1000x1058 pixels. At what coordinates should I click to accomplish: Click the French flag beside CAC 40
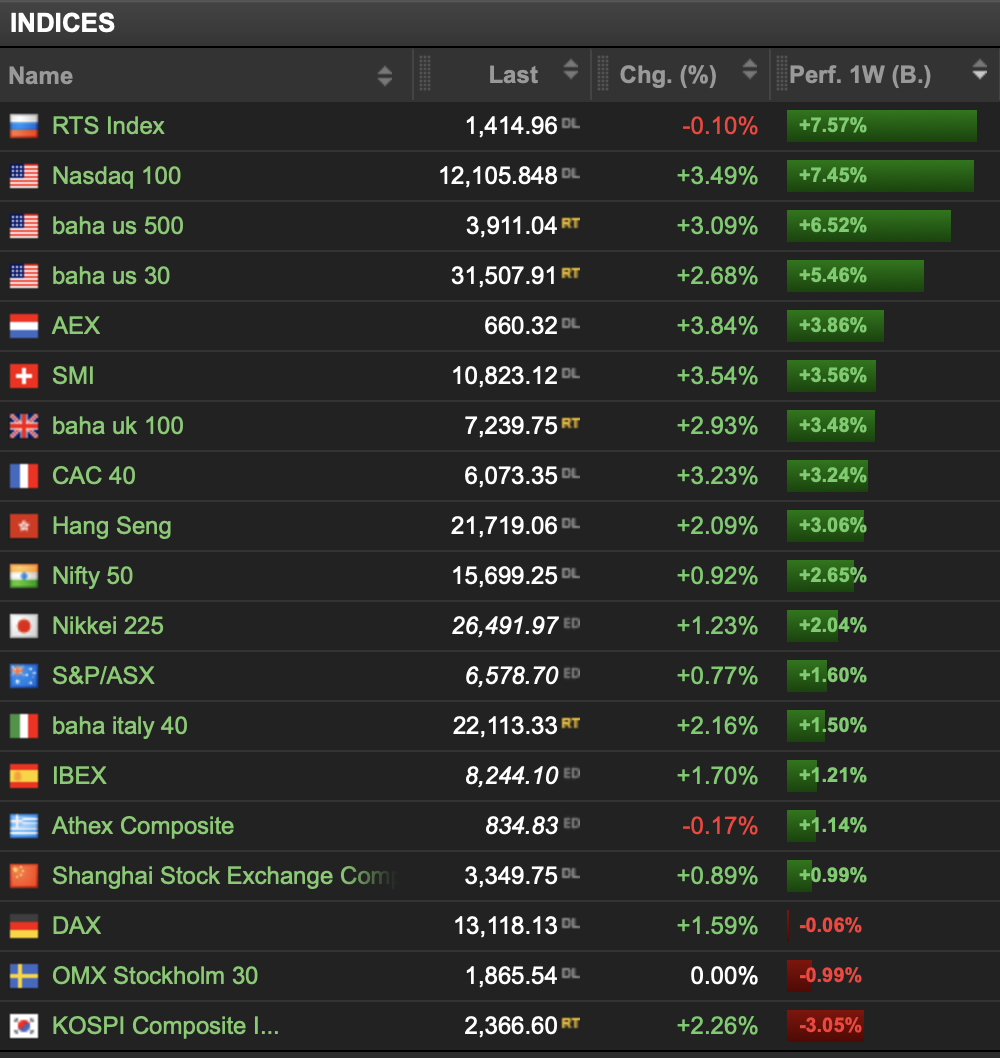[x=24, y=476]
